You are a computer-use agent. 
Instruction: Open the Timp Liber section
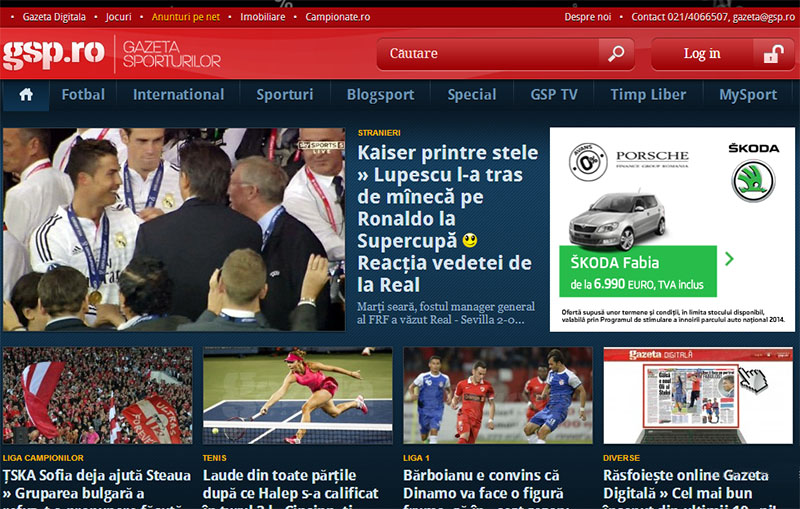point(648,95)
